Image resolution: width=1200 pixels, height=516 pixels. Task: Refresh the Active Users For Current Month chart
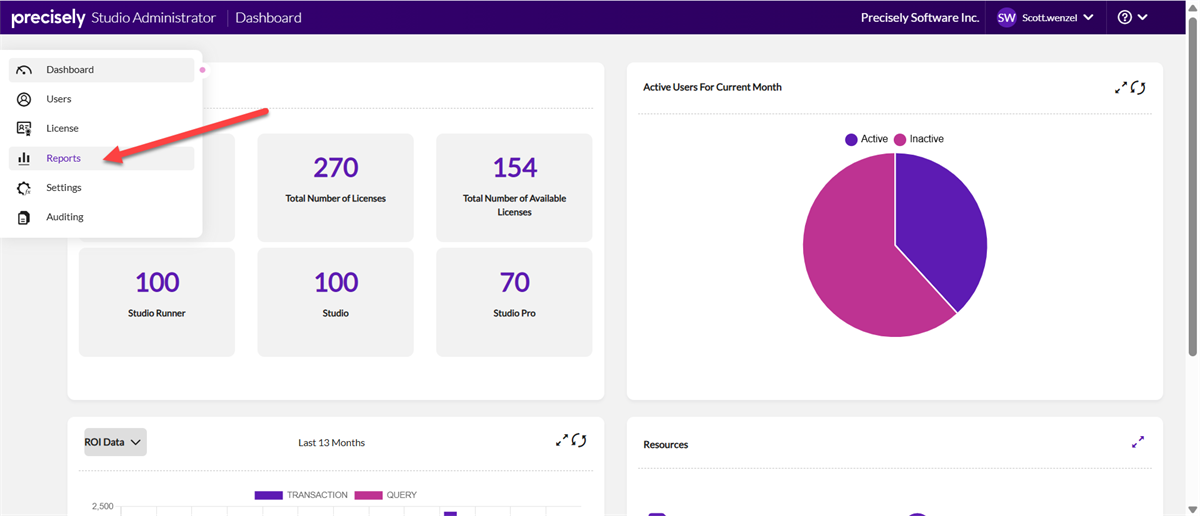(1138, 88)
